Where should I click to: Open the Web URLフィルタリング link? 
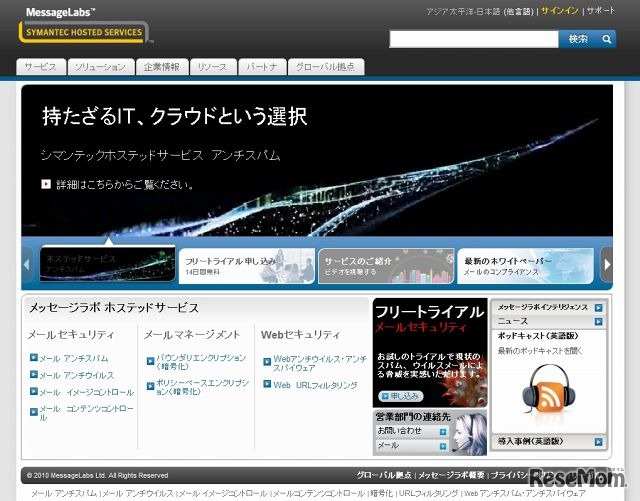(x=315, y=385)
